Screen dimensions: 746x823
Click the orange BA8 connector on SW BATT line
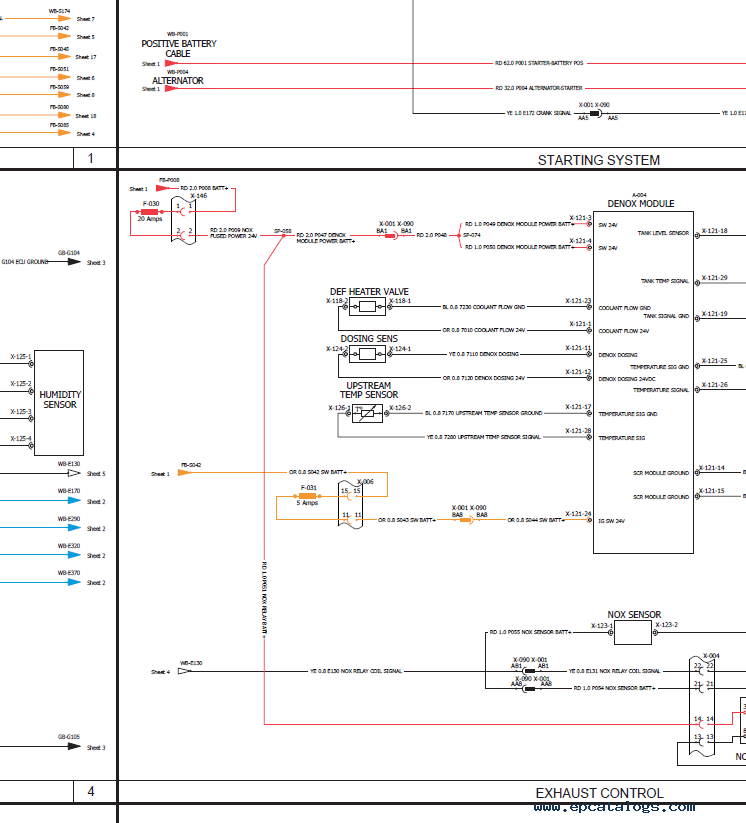coord(466,520)
